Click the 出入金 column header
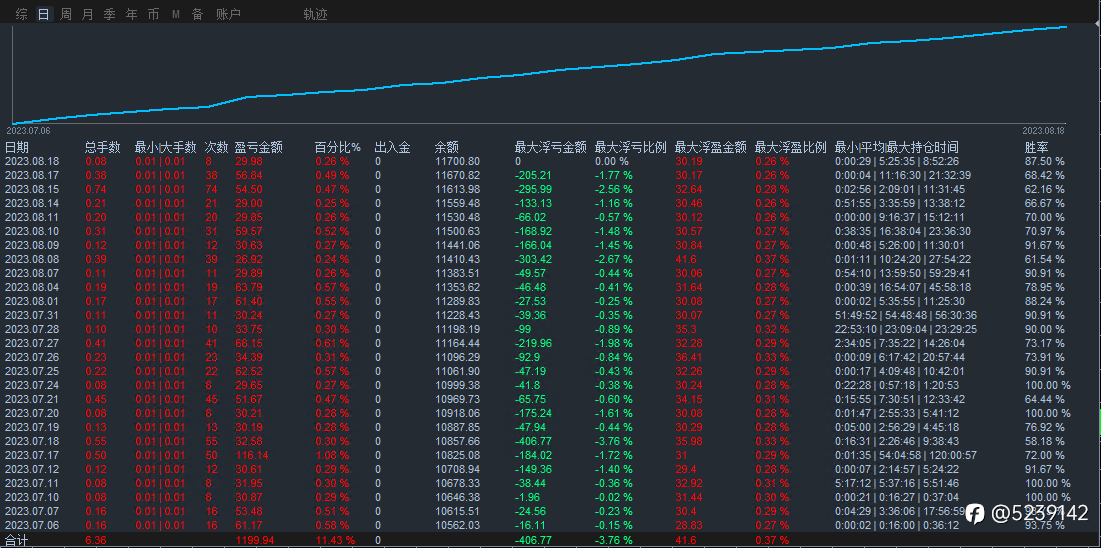 click(393, 148)
